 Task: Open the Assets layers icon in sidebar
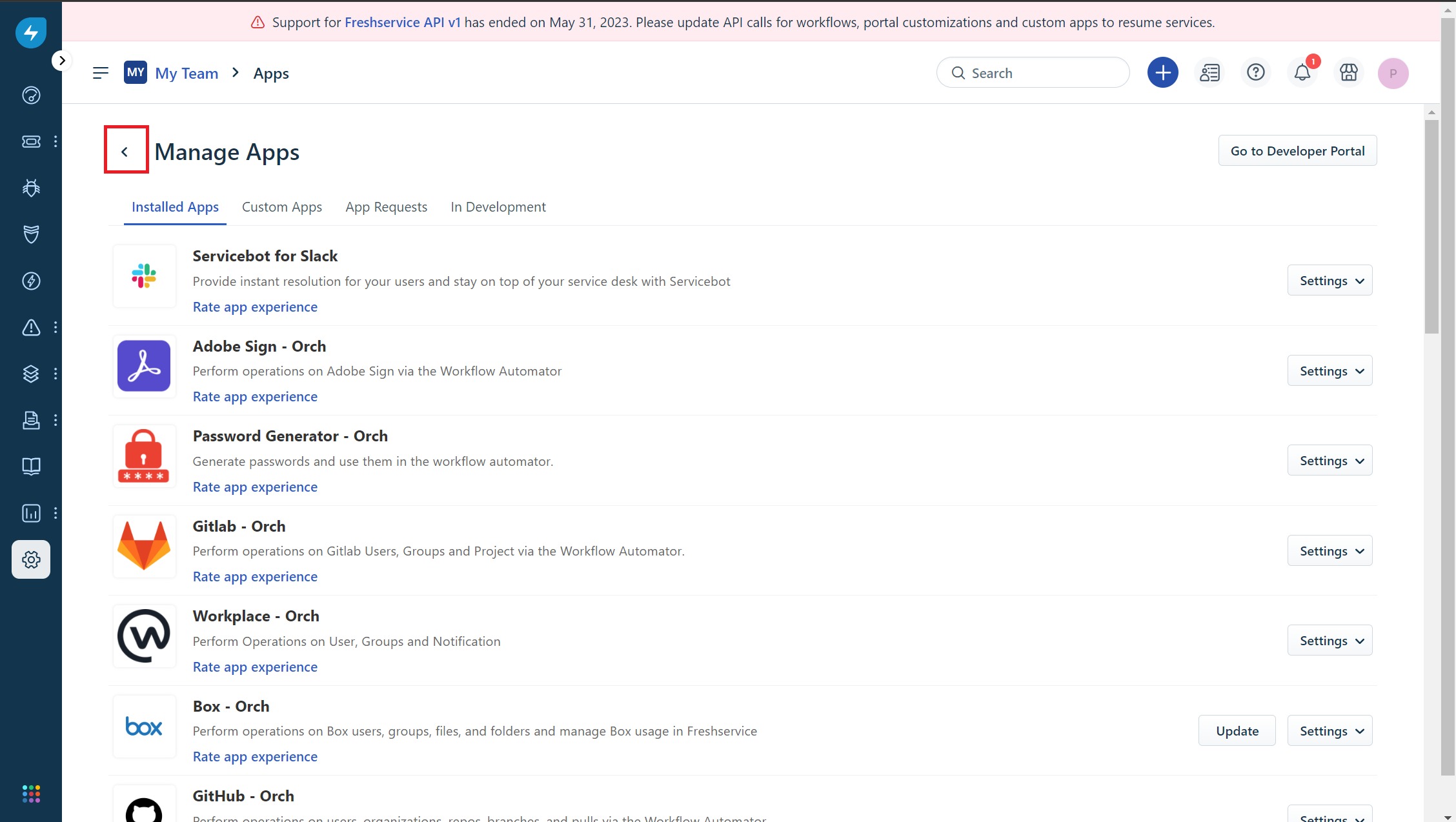31,374
